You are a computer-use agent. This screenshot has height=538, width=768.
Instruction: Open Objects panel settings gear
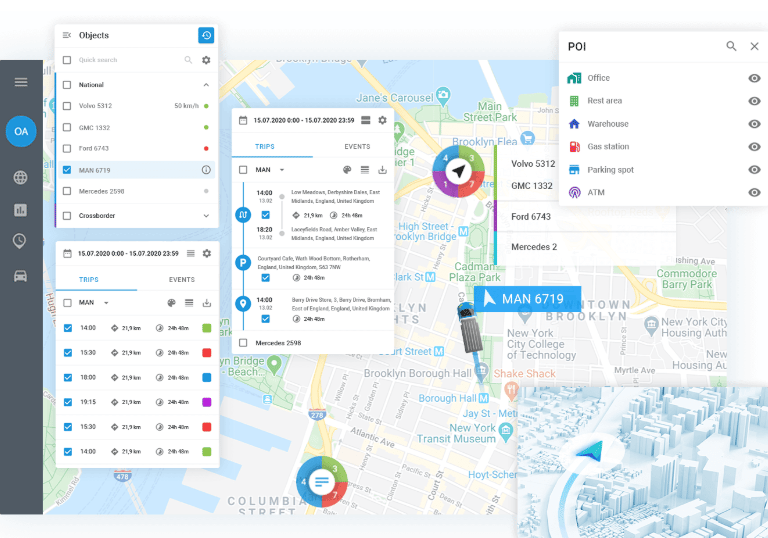[x=206, y=60]
